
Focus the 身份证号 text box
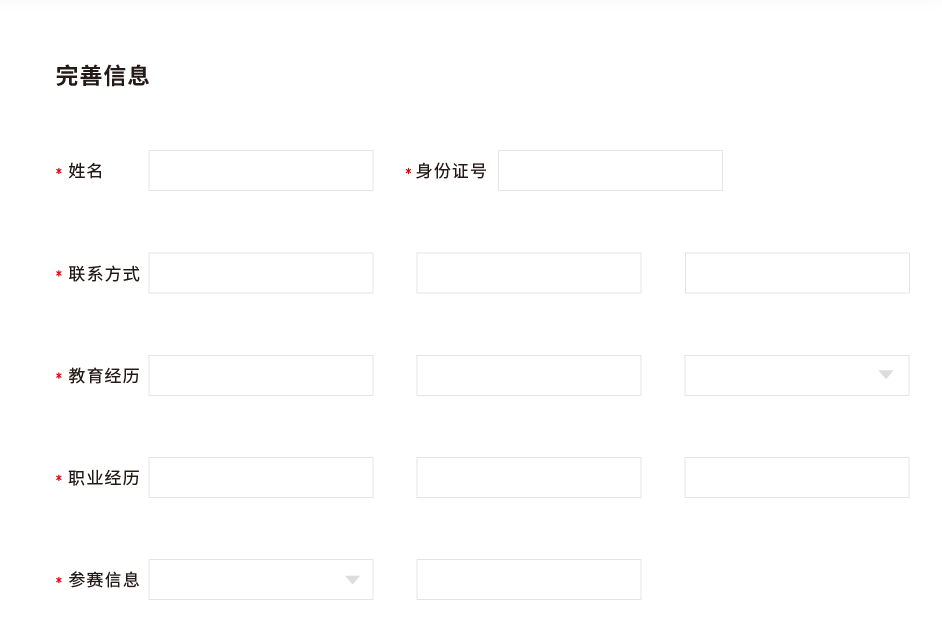pos(610,171)
